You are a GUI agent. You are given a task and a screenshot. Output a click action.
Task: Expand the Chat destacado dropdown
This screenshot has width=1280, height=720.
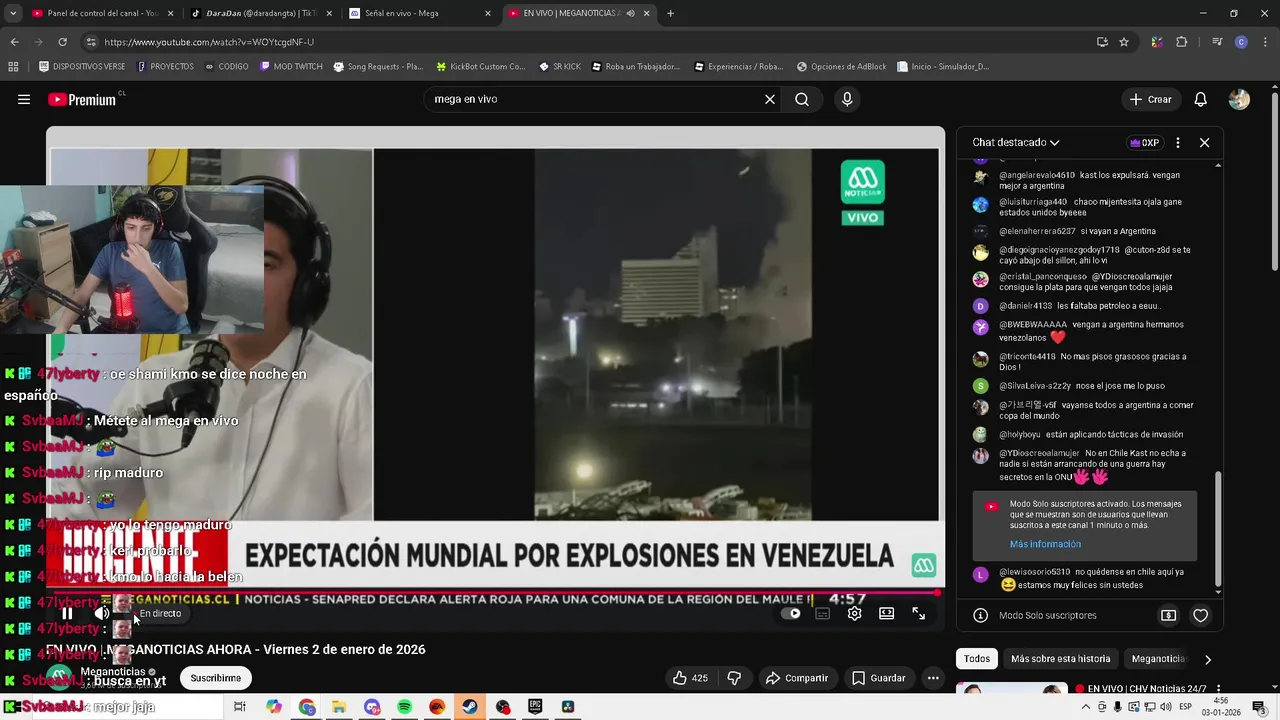tap(1016, 143)
